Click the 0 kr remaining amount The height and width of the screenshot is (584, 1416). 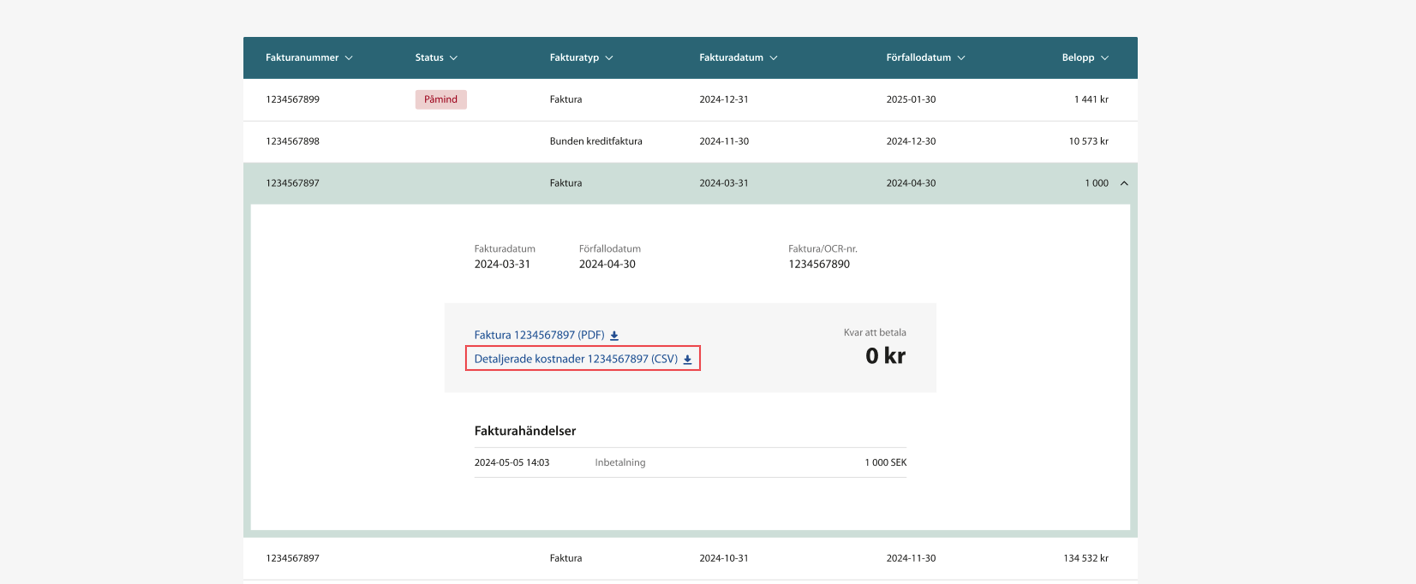coord(885,355)
